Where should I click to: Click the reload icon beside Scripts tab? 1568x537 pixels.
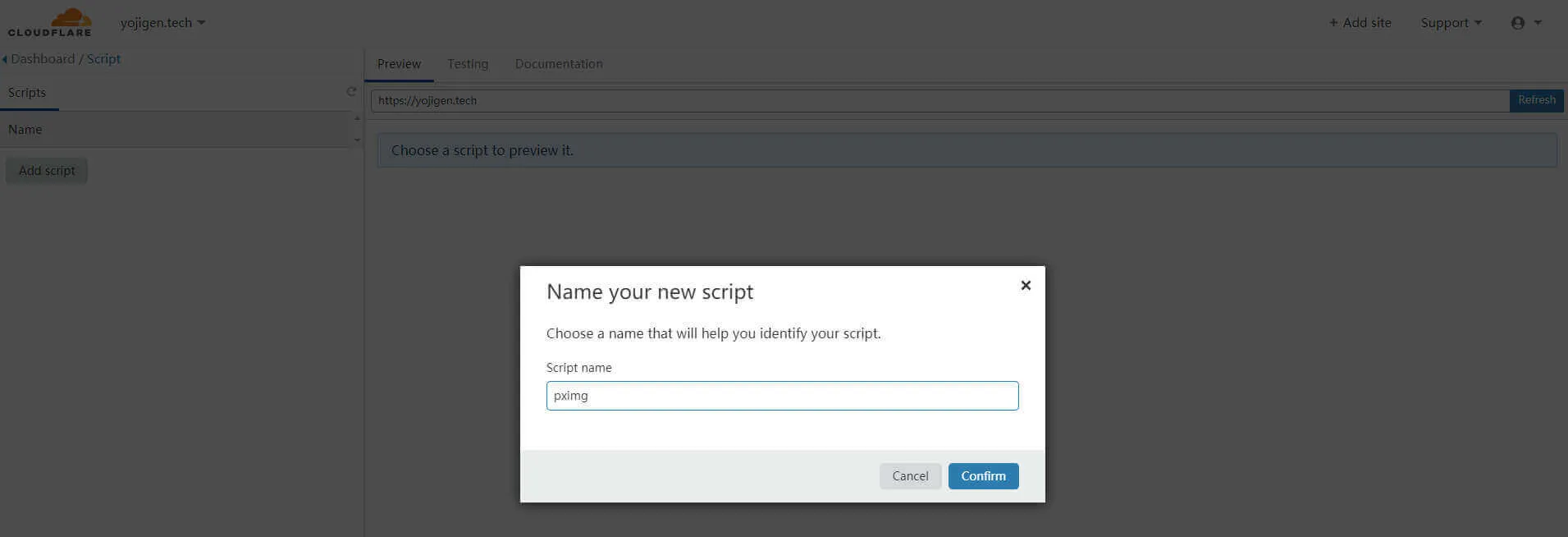tap(351, 92)
